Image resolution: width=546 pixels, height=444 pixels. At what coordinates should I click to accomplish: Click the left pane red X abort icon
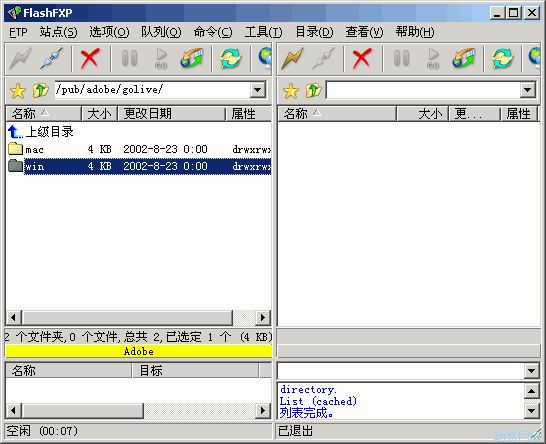click(90, 58)
